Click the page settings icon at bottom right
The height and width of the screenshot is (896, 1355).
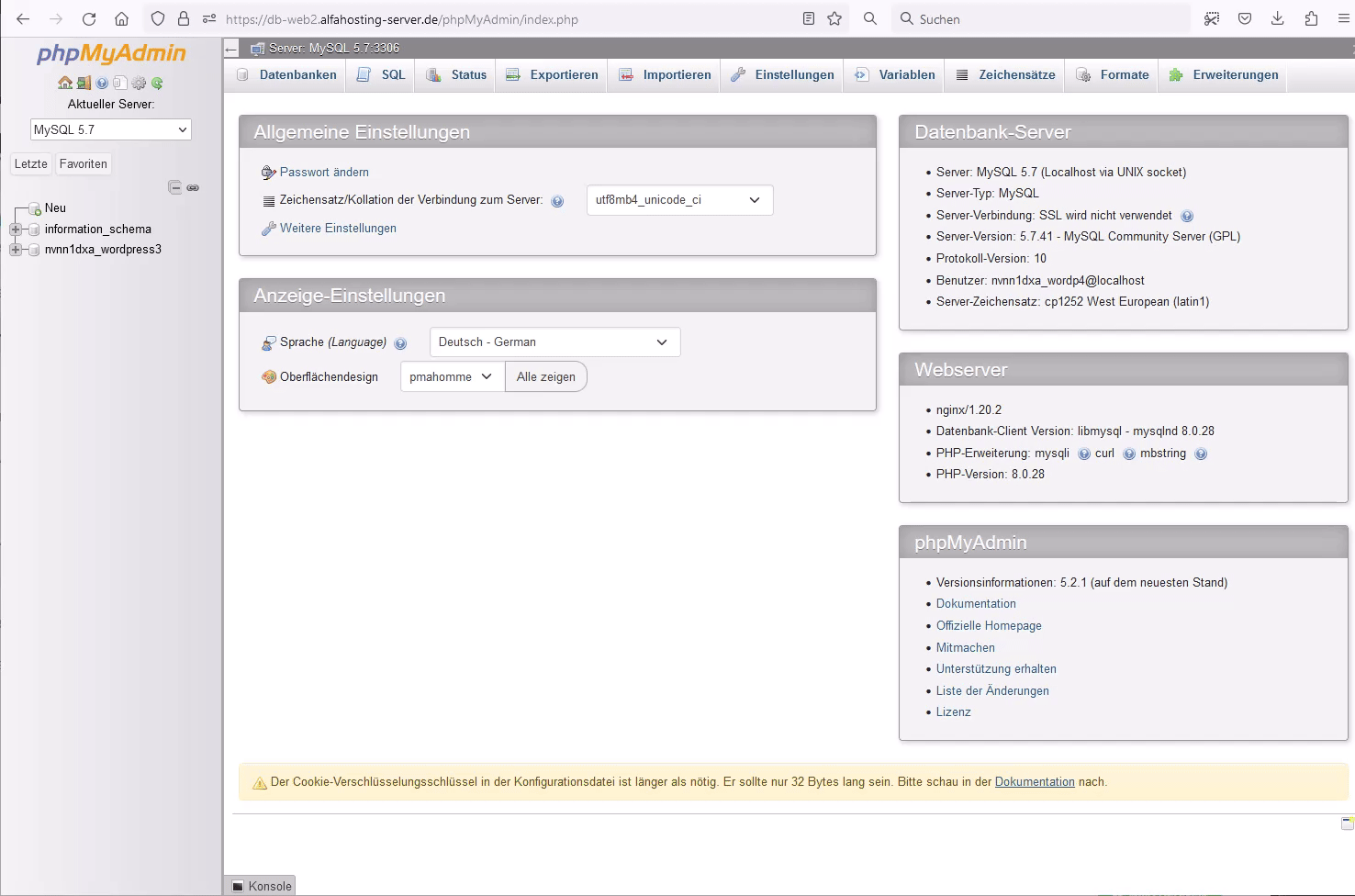click(1347, 823)
